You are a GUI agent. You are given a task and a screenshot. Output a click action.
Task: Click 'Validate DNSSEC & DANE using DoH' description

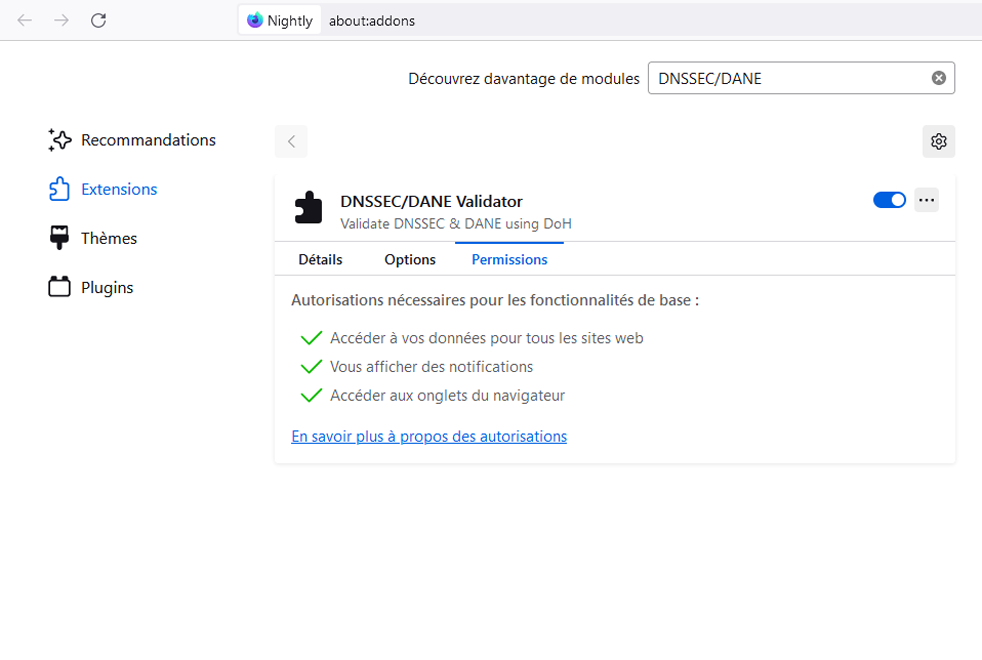[456, 224]
